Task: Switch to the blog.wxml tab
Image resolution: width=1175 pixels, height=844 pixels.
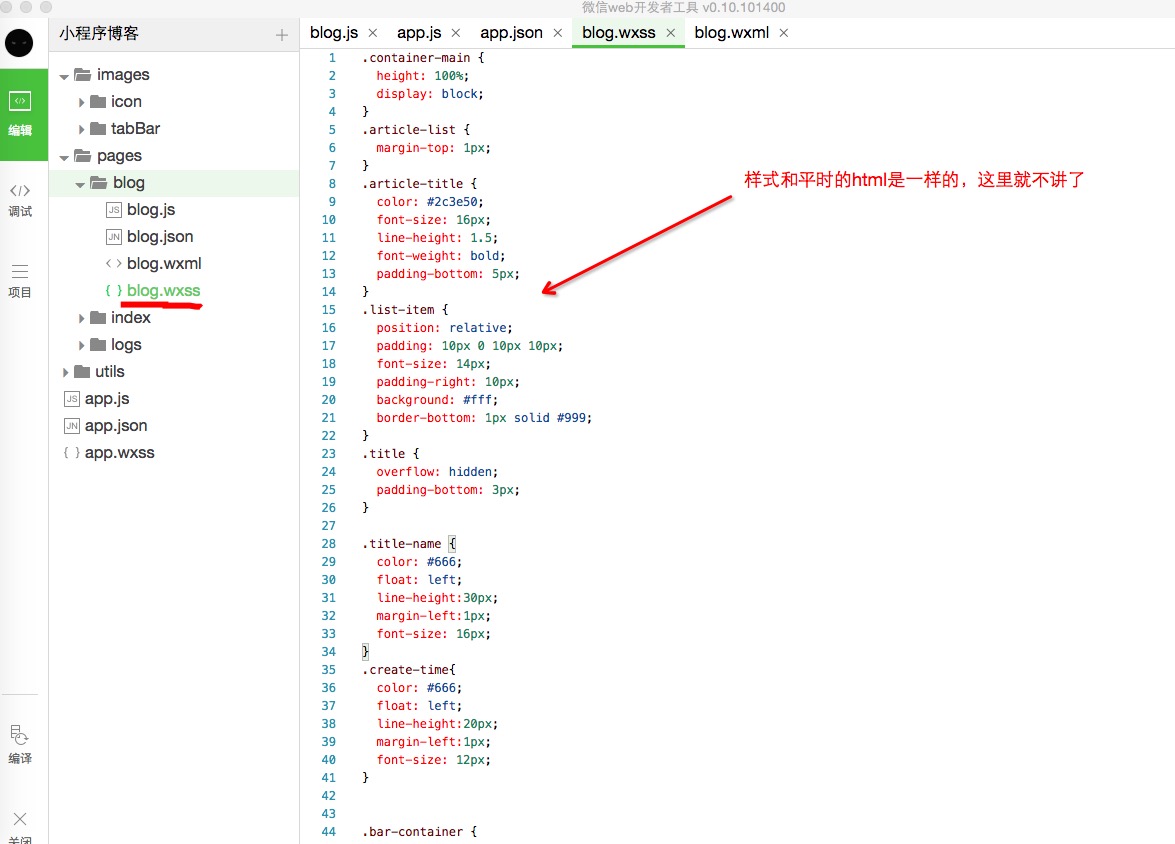Action: (x=731, y=33)
